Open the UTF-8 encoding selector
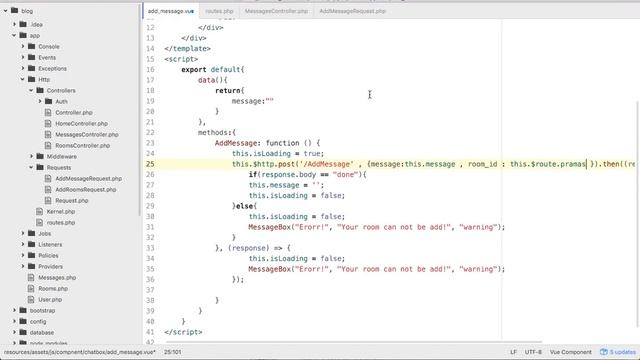 coord(533,352)
